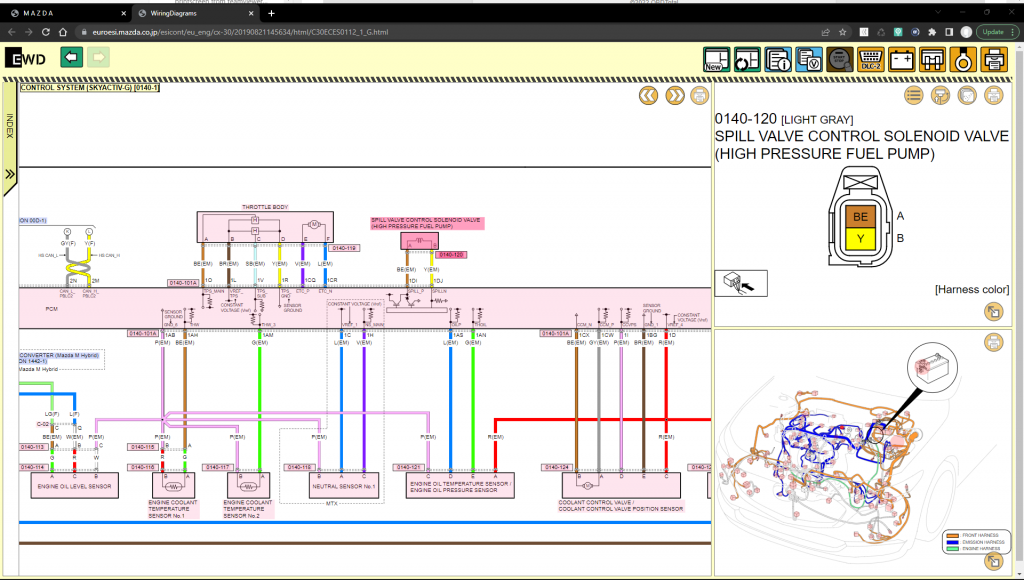Pop out the connector view panel
The width and height of the screenshot is (1024, 580).
point(993,312)
